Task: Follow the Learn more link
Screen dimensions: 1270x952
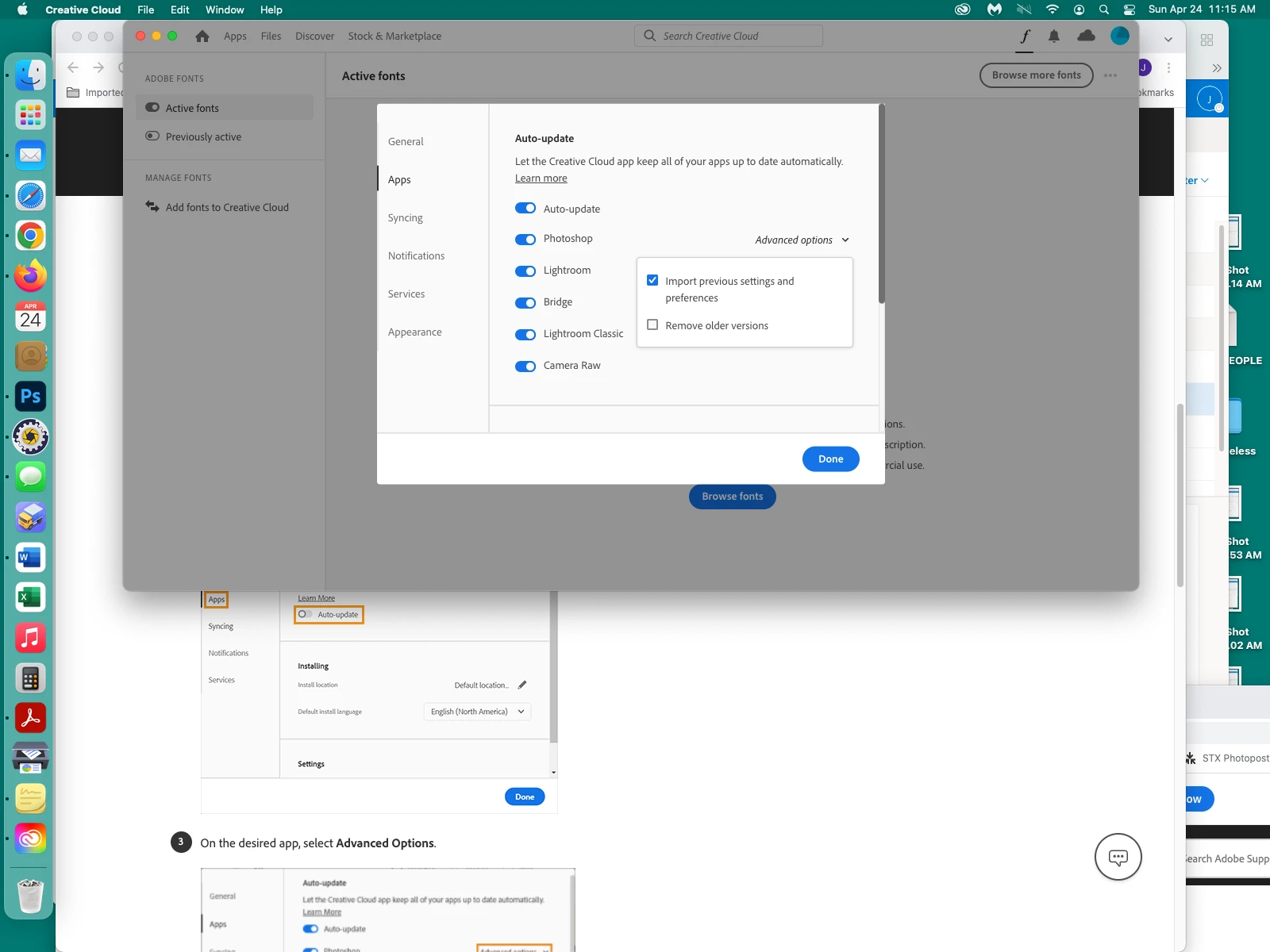Action: (541, 178)
